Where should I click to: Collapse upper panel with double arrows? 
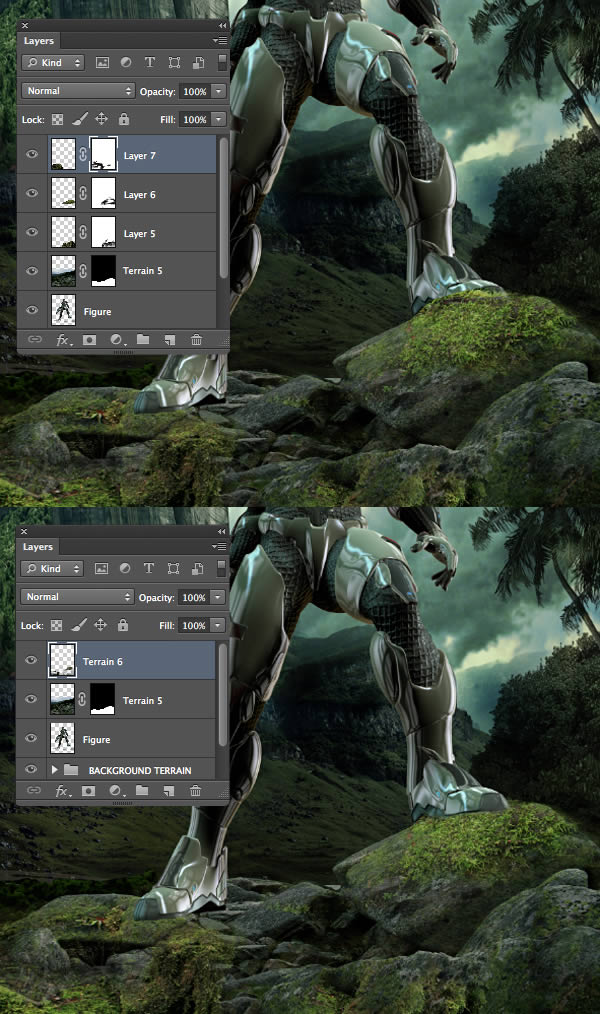coord(222,25)
